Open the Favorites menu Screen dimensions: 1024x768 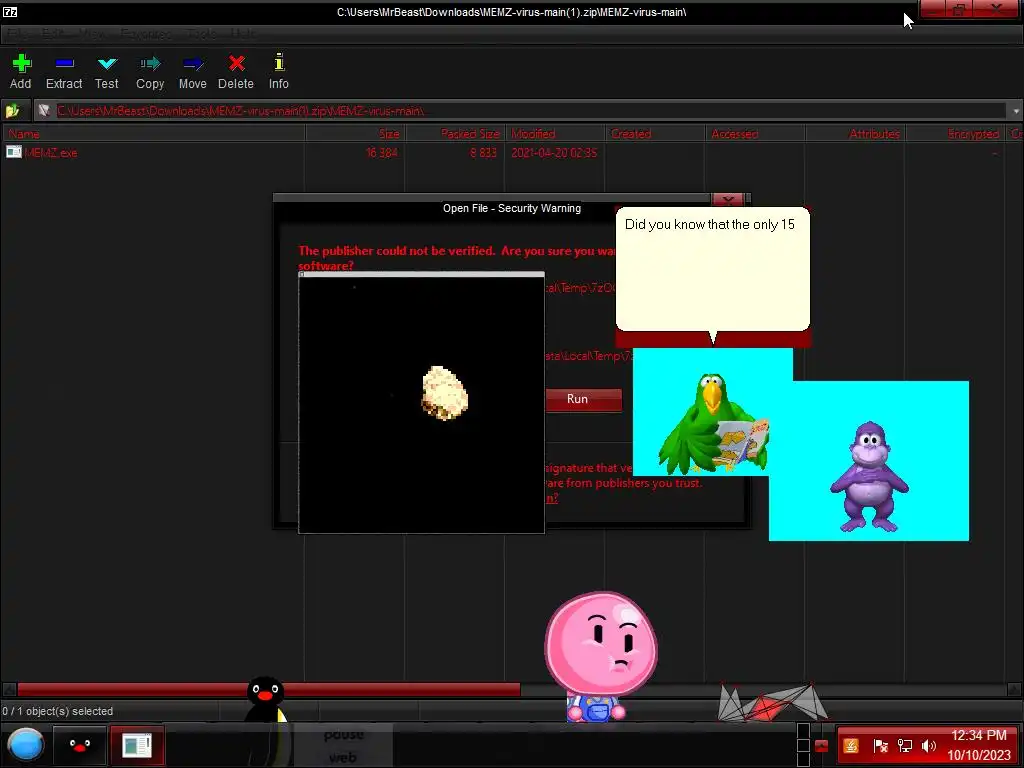click(x=146, y=33)
